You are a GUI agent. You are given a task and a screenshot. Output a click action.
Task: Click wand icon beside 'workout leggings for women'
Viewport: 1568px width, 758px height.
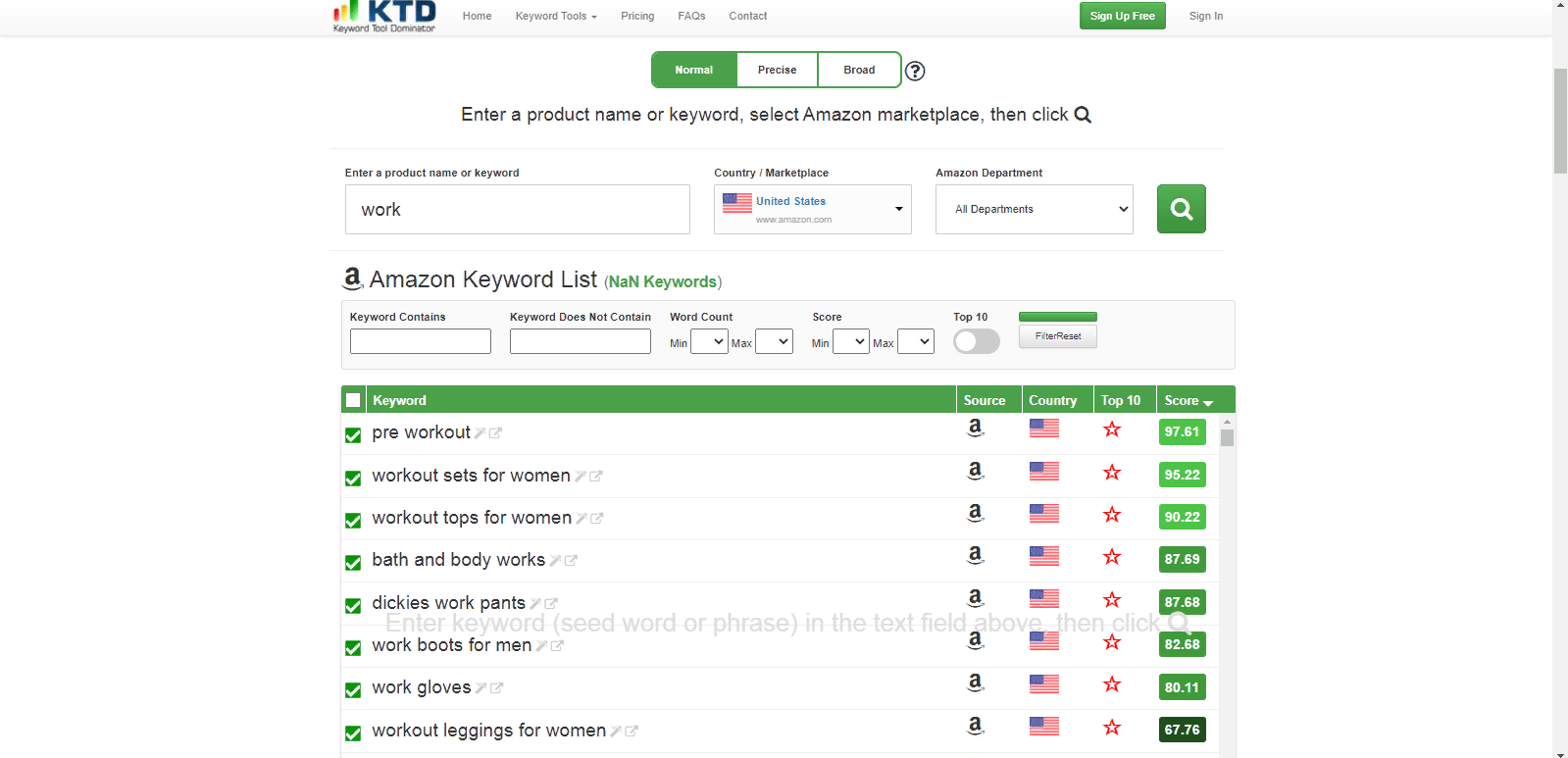click(616, 731)
